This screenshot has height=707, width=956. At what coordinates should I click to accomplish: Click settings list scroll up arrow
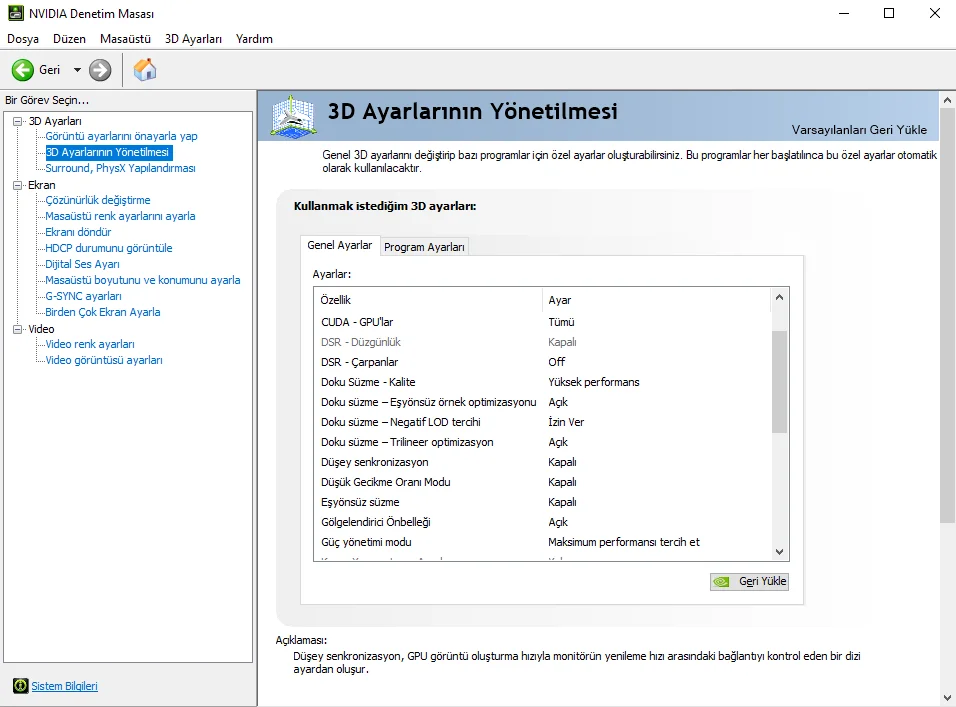(x=779, y=297)
